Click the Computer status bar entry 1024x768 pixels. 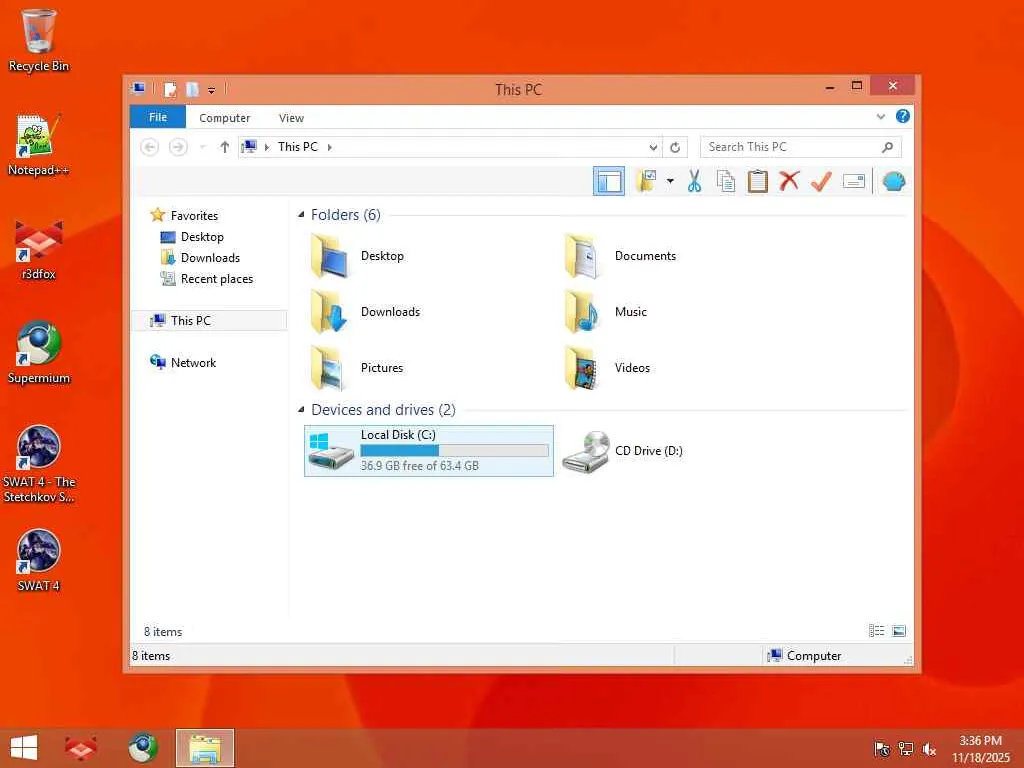(805, 656)
